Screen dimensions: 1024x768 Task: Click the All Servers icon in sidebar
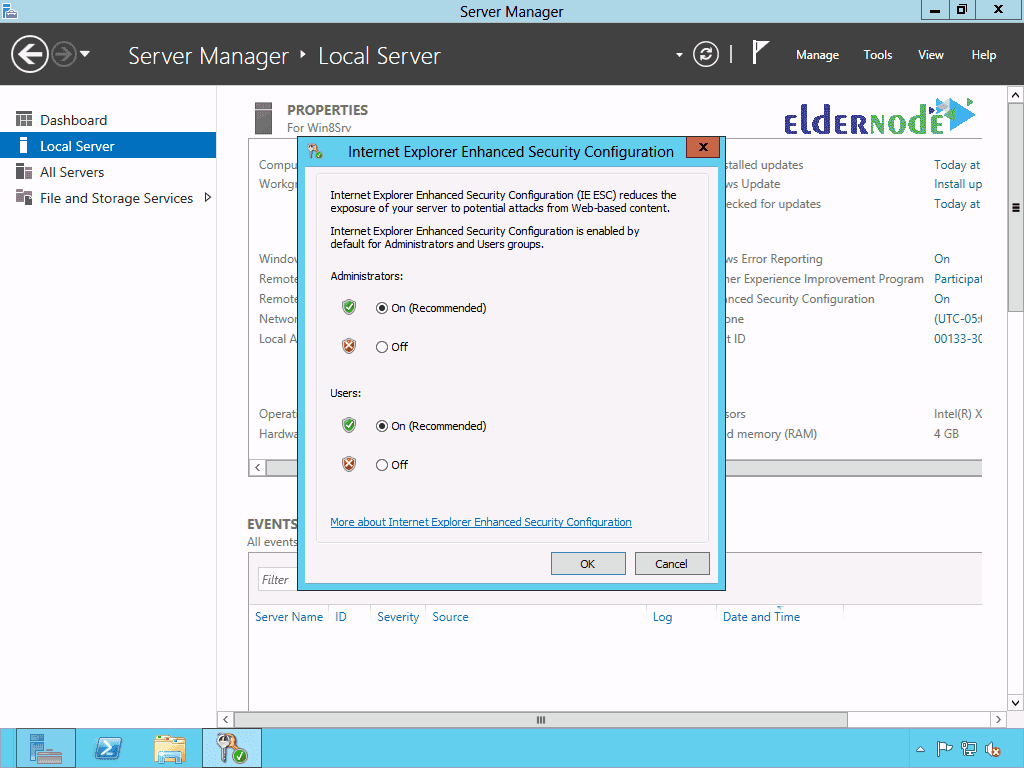coord(24,171)
